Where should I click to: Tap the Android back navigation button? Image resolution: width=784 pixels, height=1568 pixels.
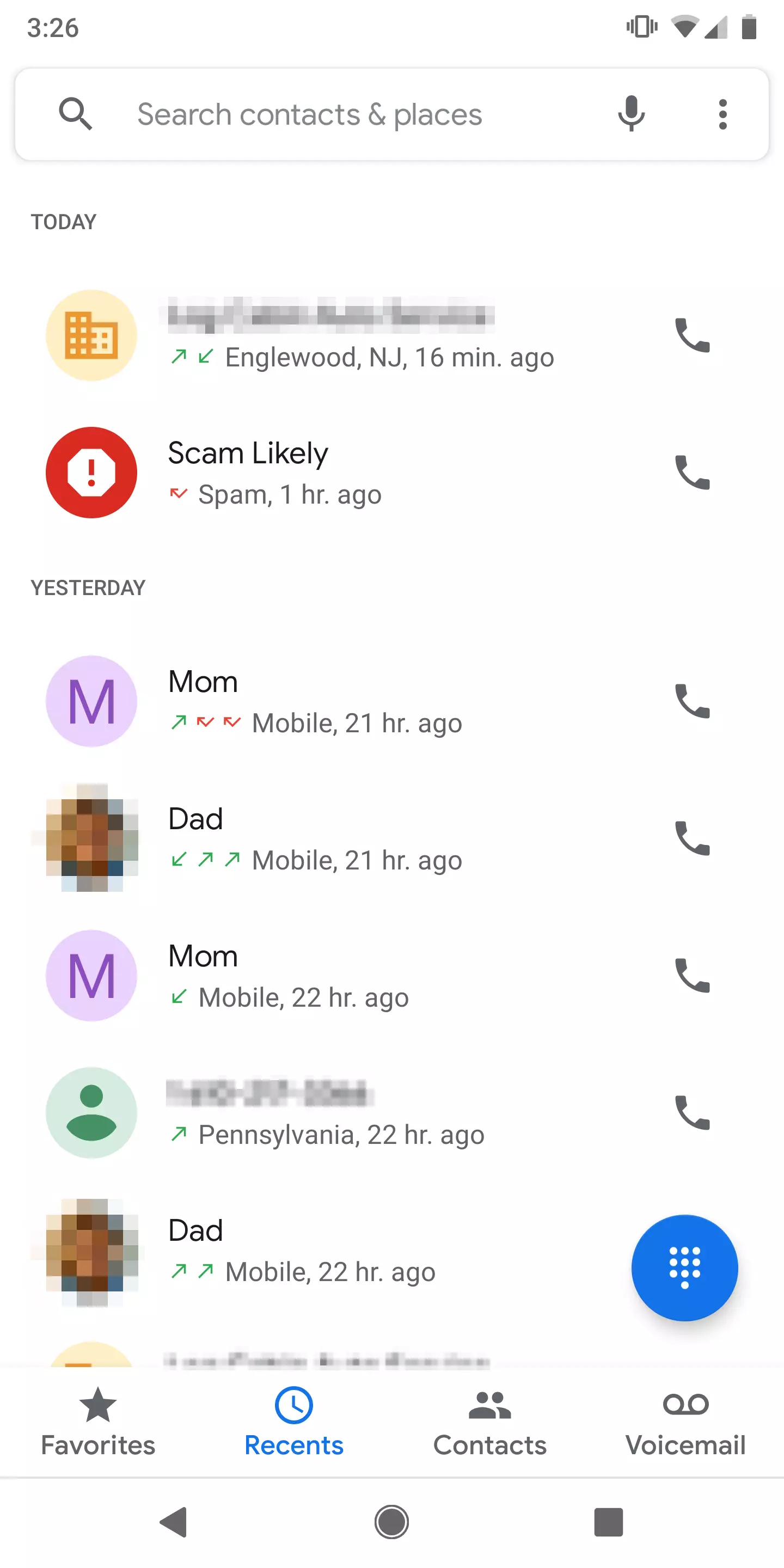[174, 1522]
